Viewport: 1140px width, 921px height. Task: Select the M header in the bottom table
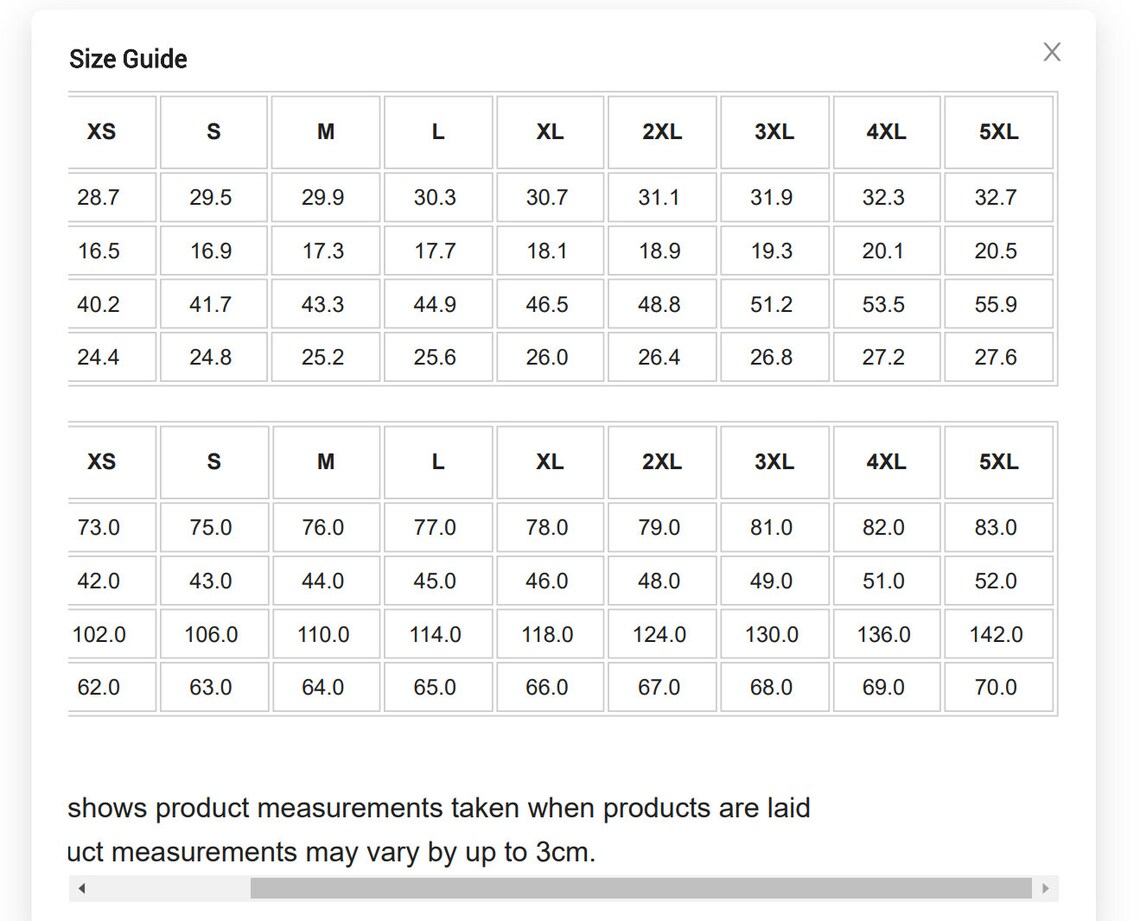326,462
